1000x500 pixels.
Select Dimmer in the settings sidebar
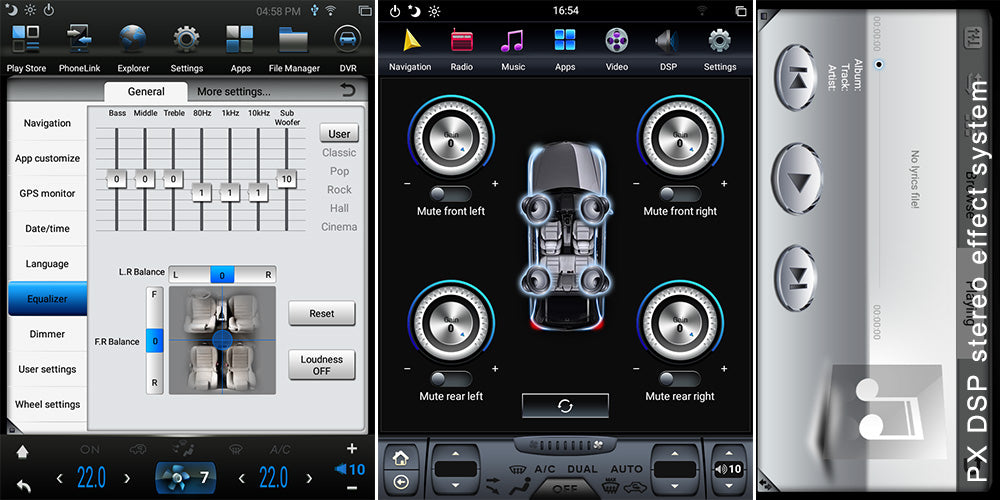pos(47,334)
